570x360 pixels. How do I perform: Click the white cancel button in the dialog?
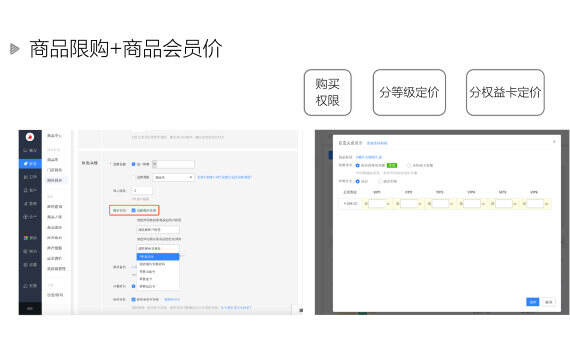click(549, 302)
